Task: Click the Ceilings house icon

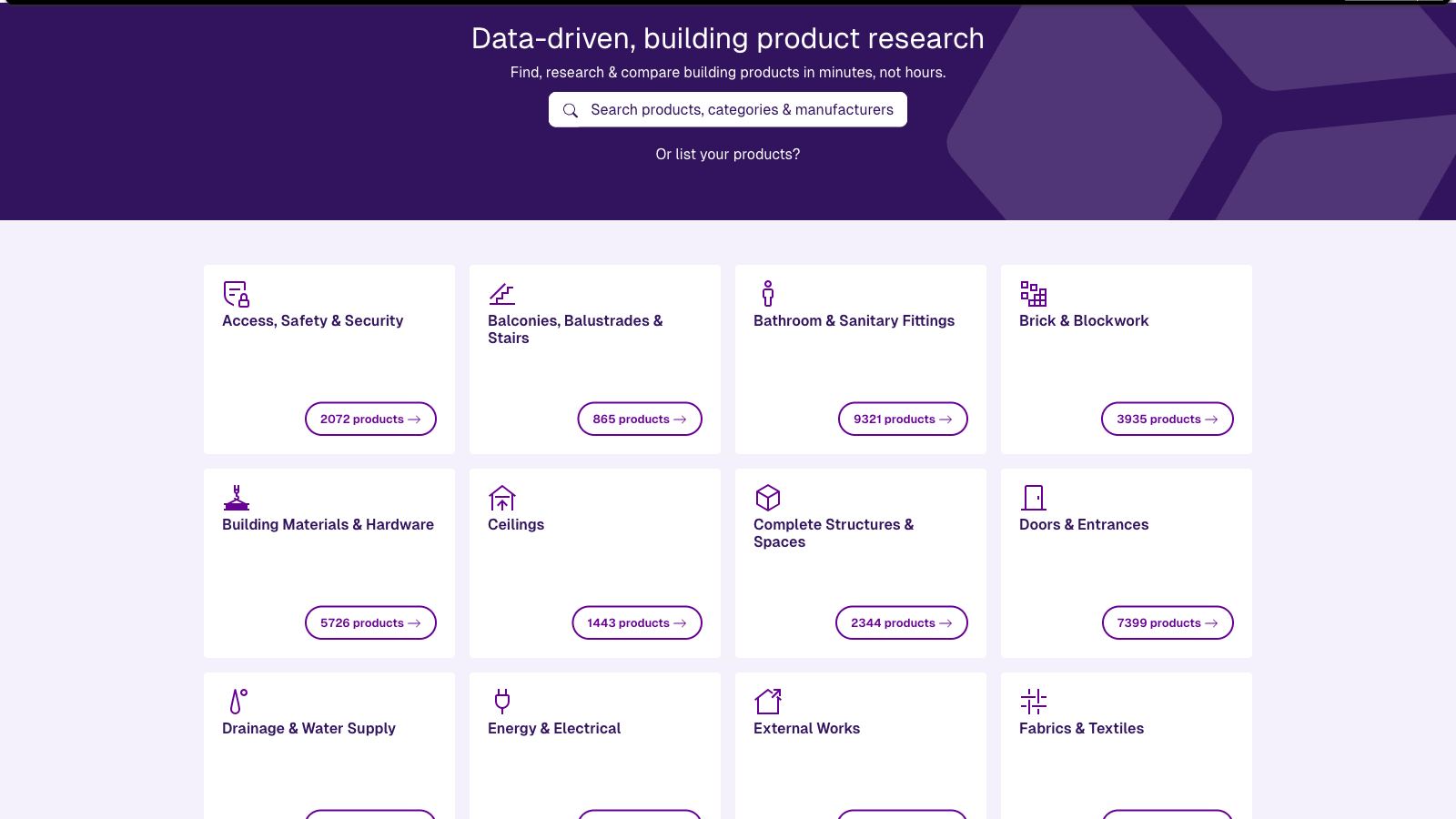Action: (x=502, y=498)
